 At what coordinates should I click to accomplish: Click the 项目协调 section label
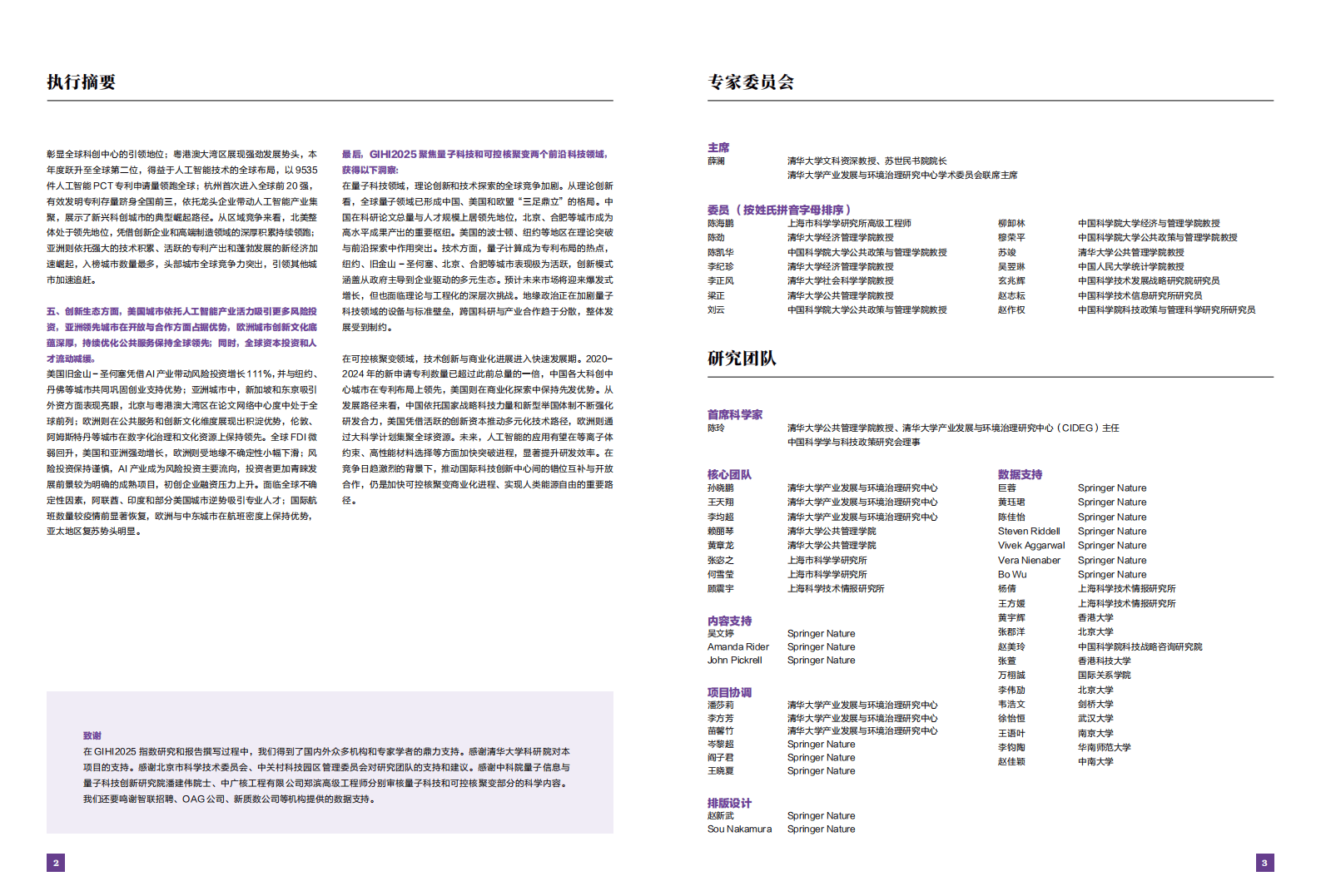[x=729, y=692]
